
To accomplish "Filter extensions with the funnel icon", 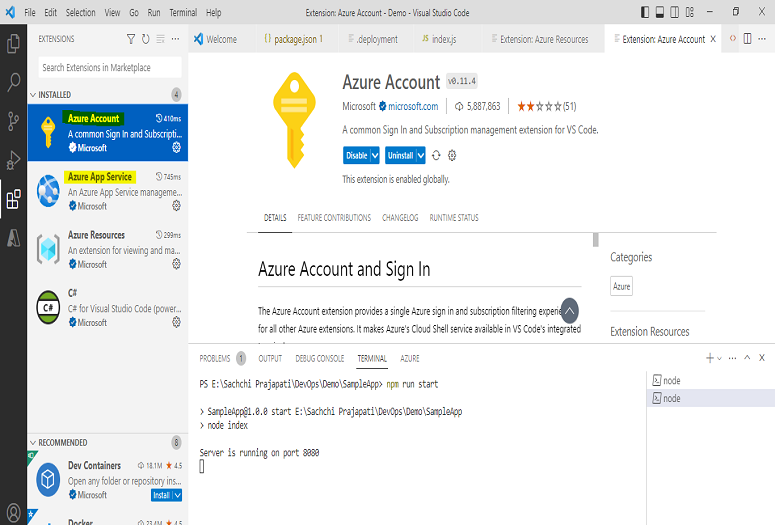I will [130, 39].
